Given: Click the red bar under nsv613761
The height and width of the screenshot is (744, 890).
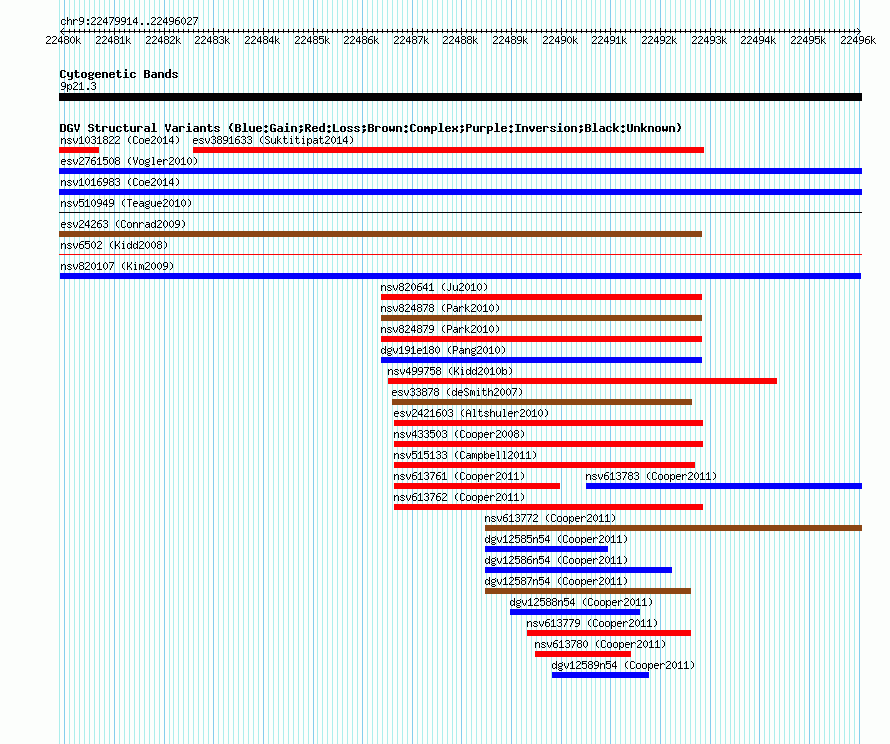Looking at the screenshot, I should [477, 486].
